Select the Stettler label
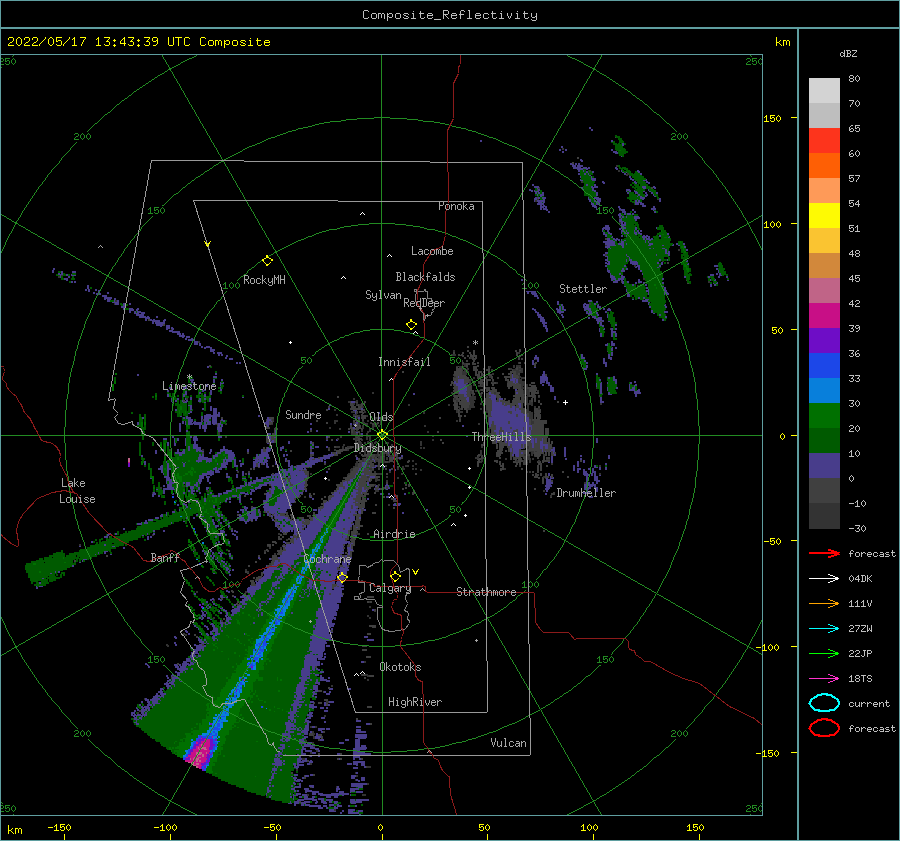Screen dimensions: 900x841 583,289
